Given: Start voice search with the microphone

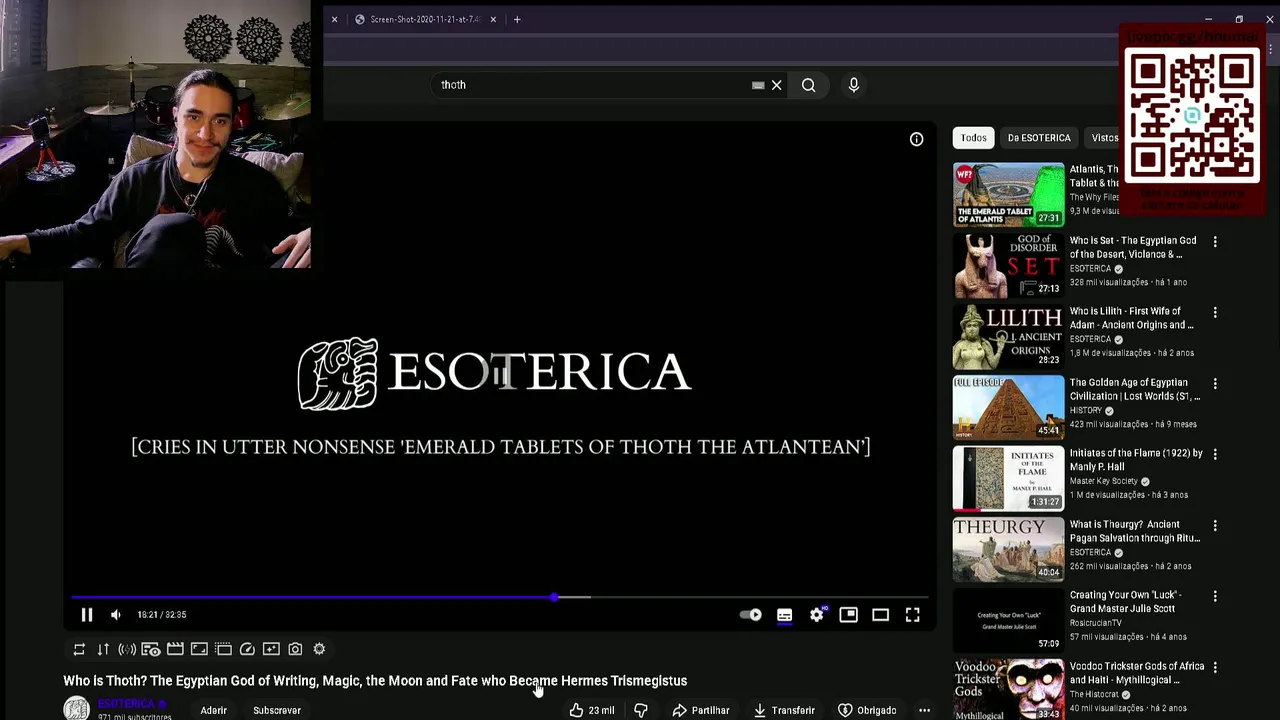Looking at the screenshot, I should click(854, 85).
